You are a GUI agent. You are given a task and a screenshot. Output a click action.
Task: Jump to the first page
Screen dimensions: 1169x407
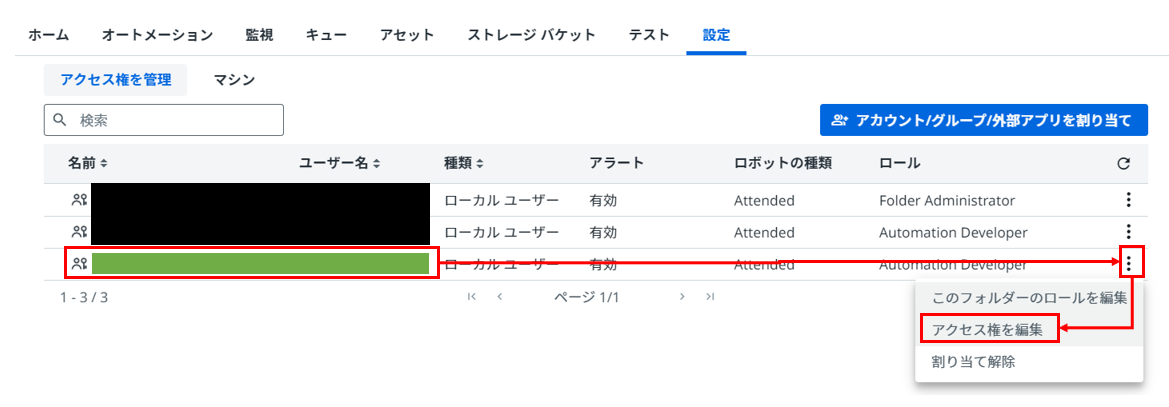(x=471, y=297)
